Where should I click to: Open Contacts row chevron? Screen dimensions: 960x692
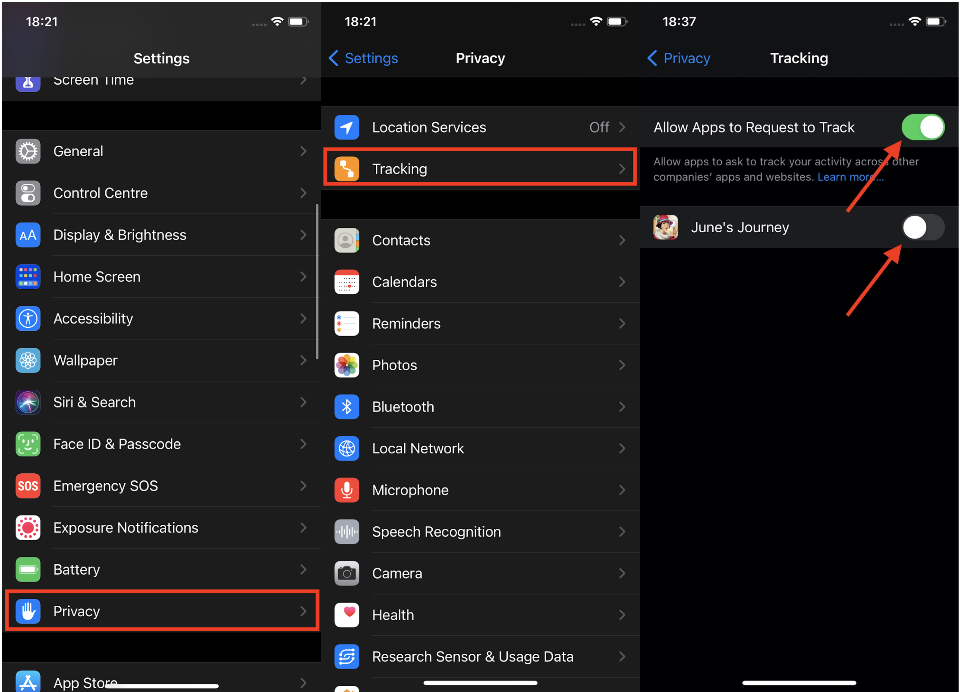click(x=622, y=240)
